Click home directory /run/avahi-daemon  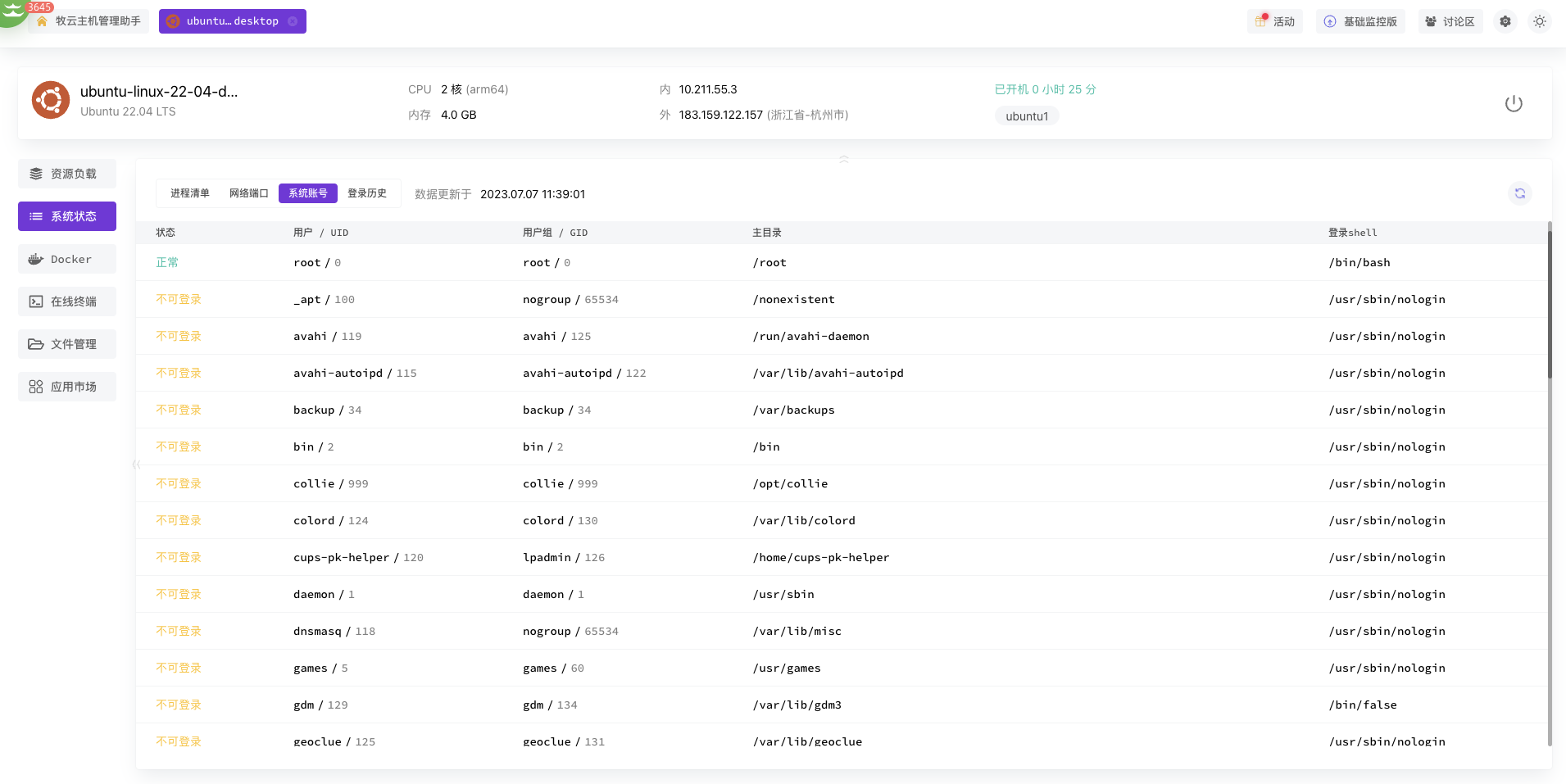pyautogui.click(x=810, y=336)
